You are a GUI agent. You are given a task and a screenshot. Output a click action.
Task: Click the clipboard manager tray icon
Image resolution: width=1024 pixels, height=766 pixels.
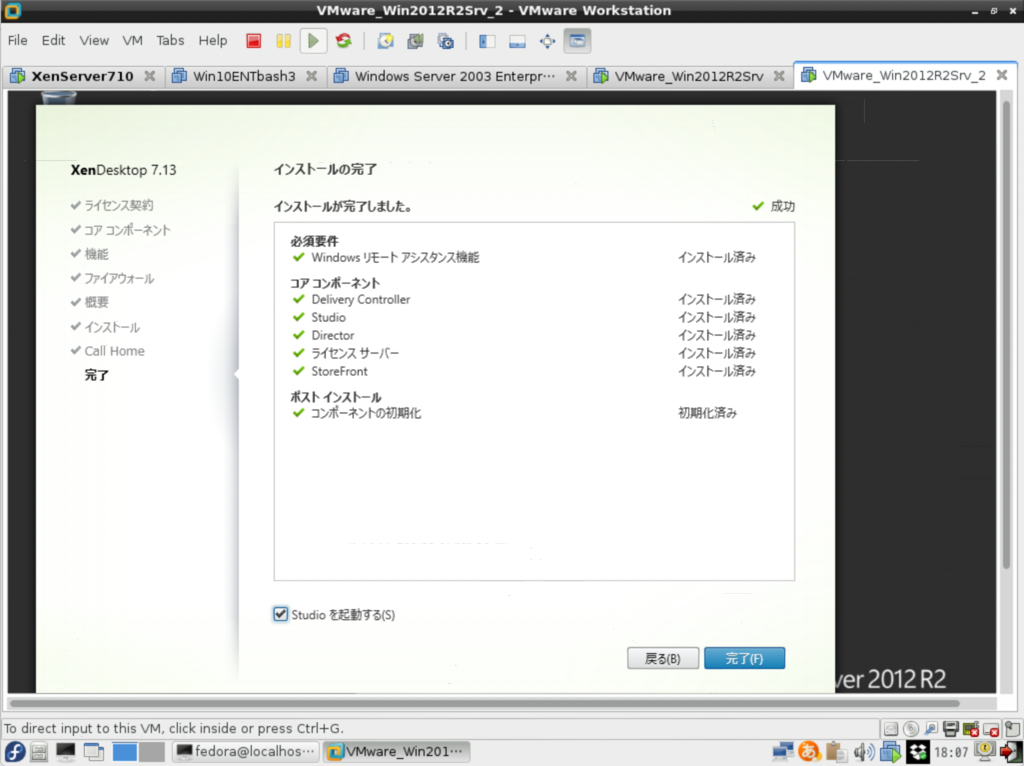(835, 752)
